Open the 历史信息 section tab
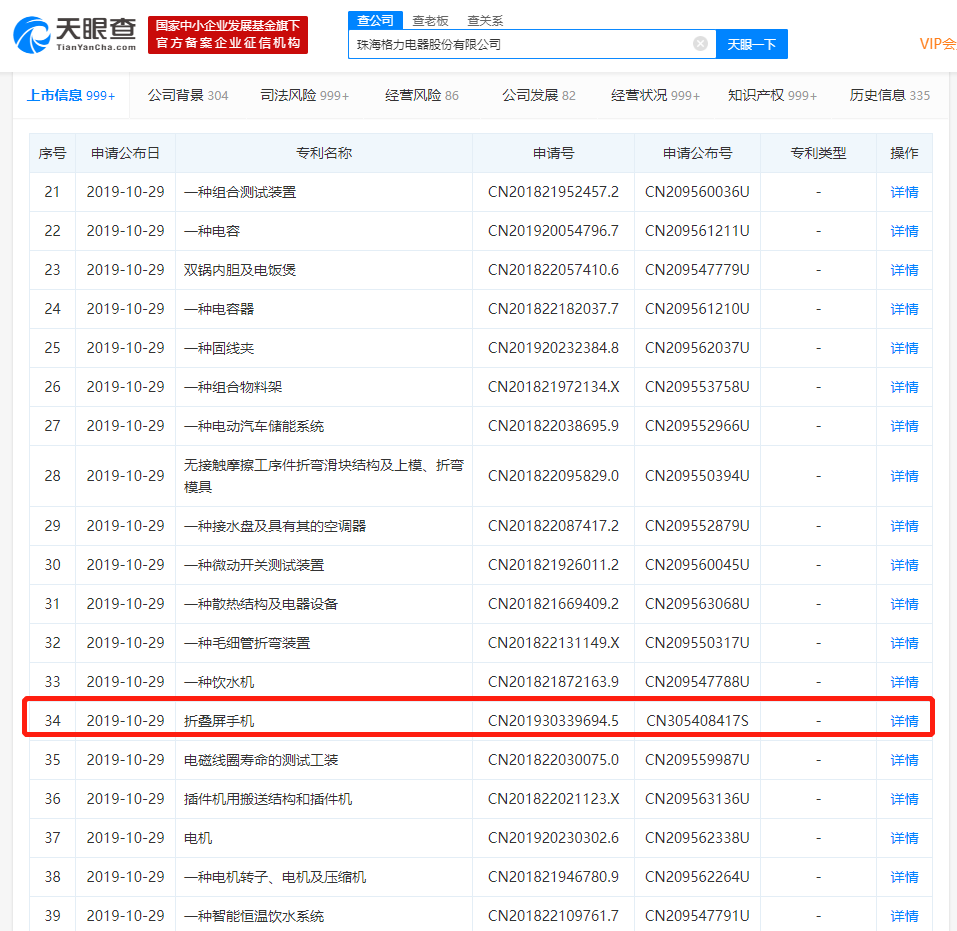 point(889,96)
